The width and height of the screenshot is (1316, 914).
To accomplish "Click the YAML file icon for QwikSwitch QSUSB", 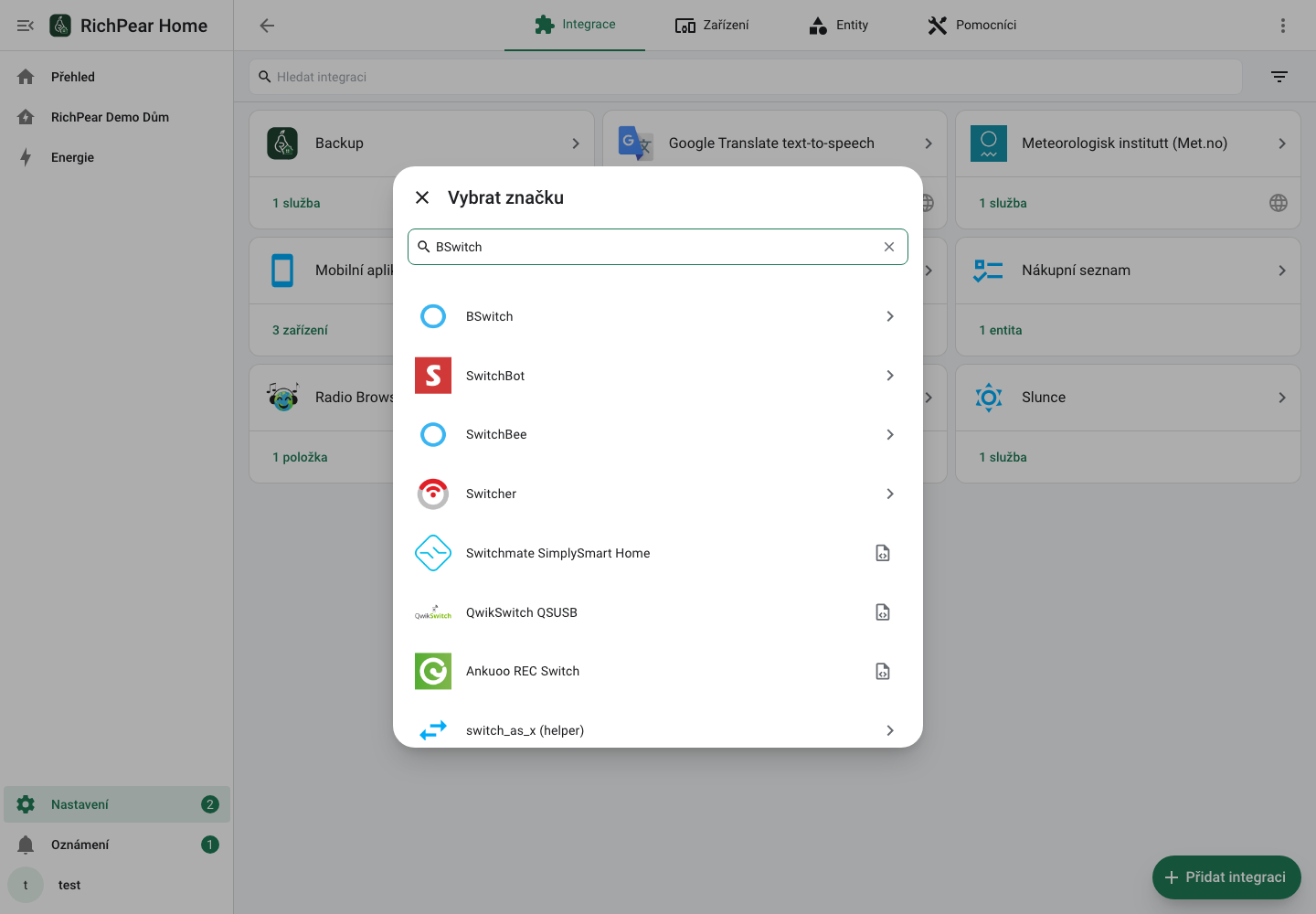I will [x=883, y=612].
